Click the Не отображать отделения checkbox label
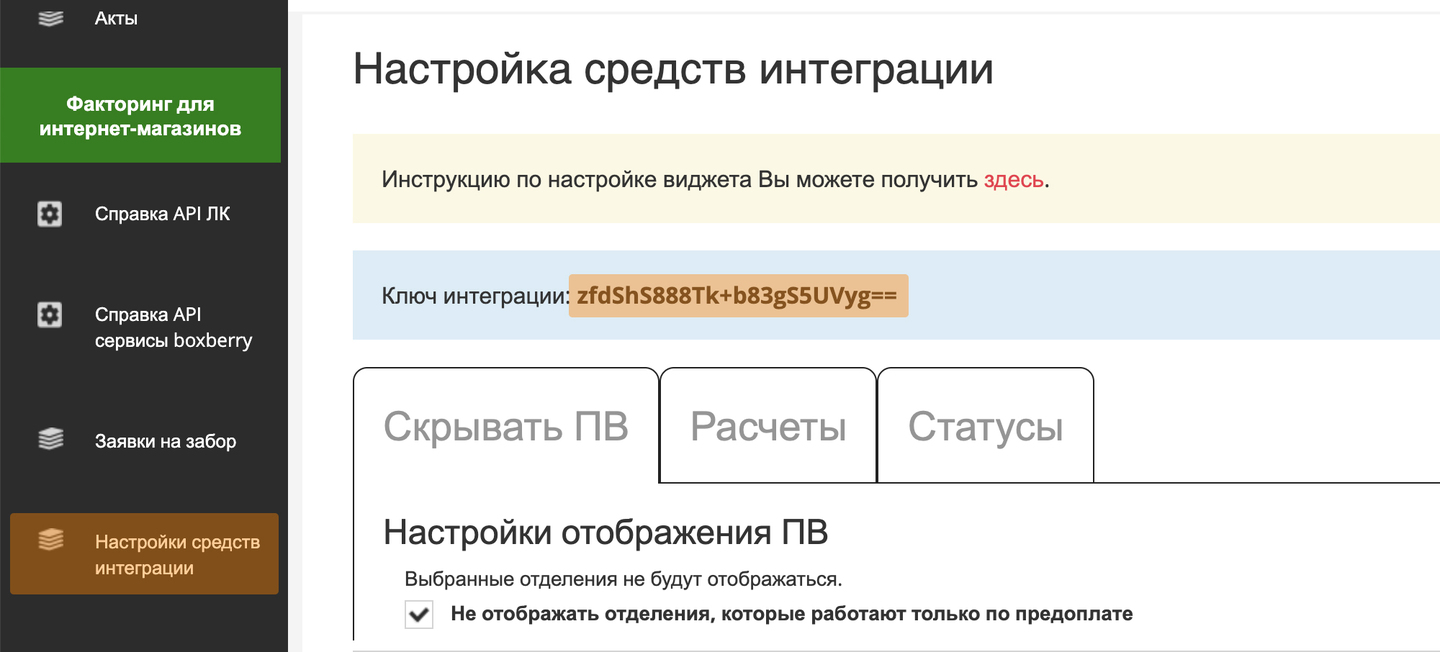Image resolution: width=1440 pixels, height=652 pixels. pos(791,614)
